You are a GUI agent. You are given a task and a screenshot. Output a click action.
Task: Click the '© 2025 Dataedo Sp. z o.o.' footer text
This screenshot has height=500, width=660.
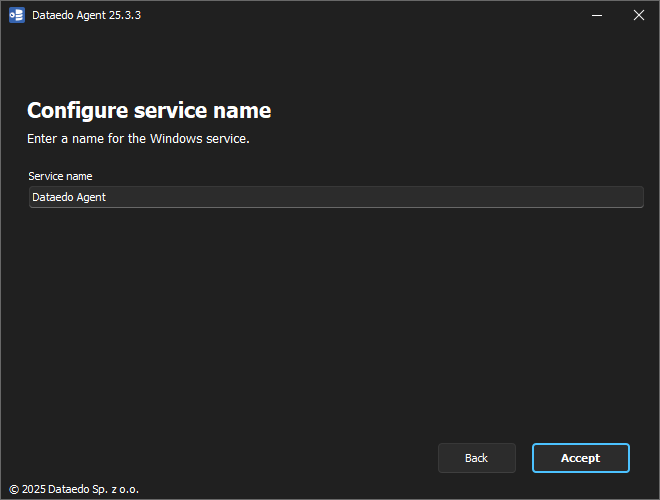[74, 489]
